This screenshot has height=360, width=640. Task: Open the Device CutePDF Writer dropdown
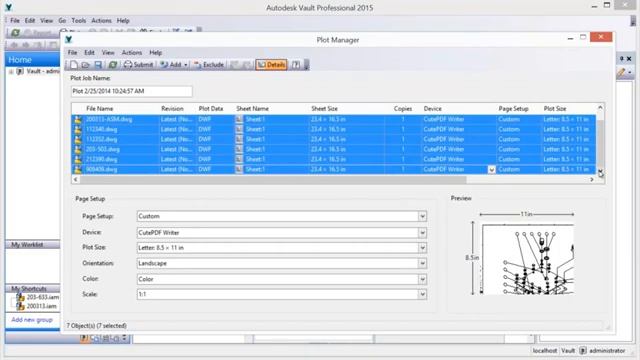[422, 233]
